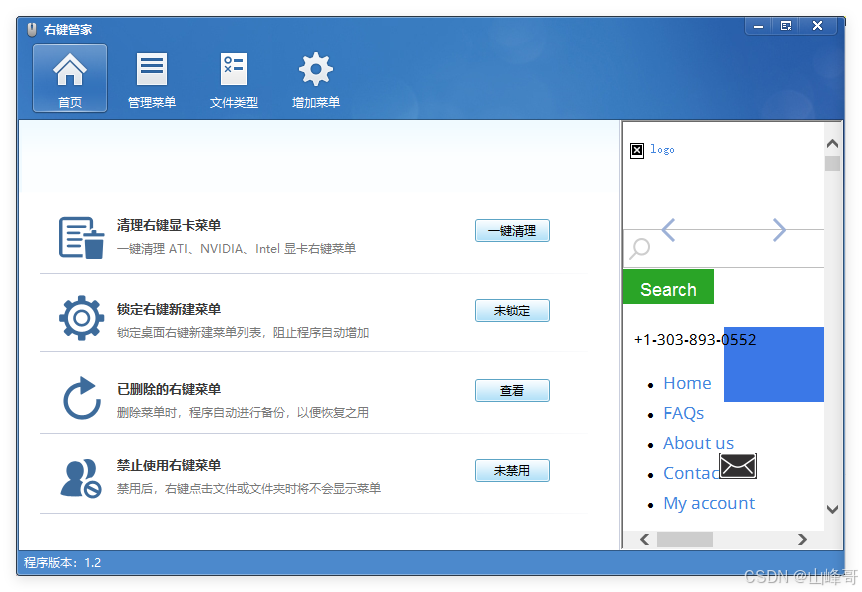Click the 查看 button for deleted menus
This screenshot has width=862, height=592.
pyautogui.click(x=512, y=390)
